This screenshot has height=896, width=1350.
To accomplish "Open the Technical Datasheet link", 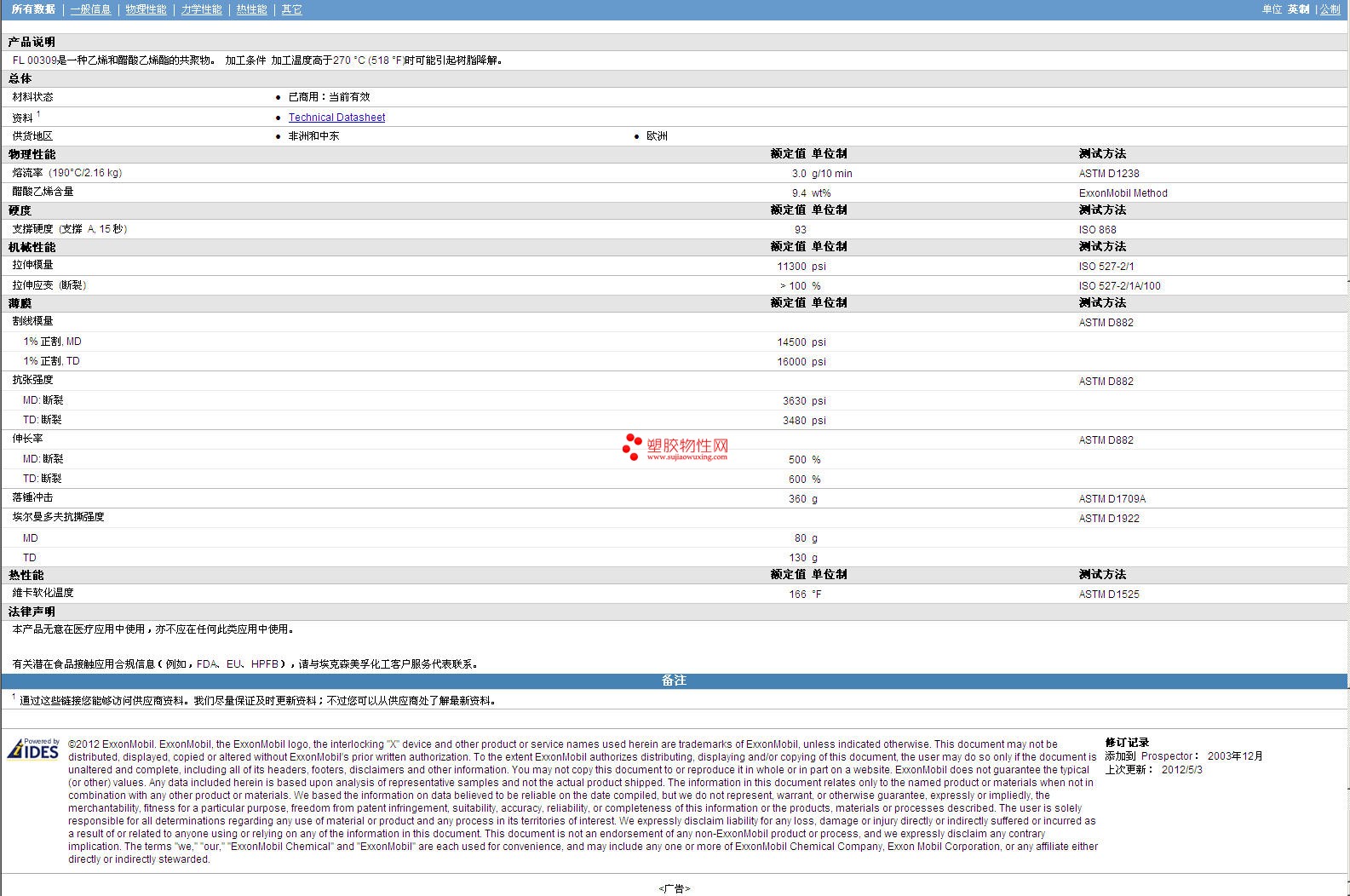I will [x=336, y=118].
